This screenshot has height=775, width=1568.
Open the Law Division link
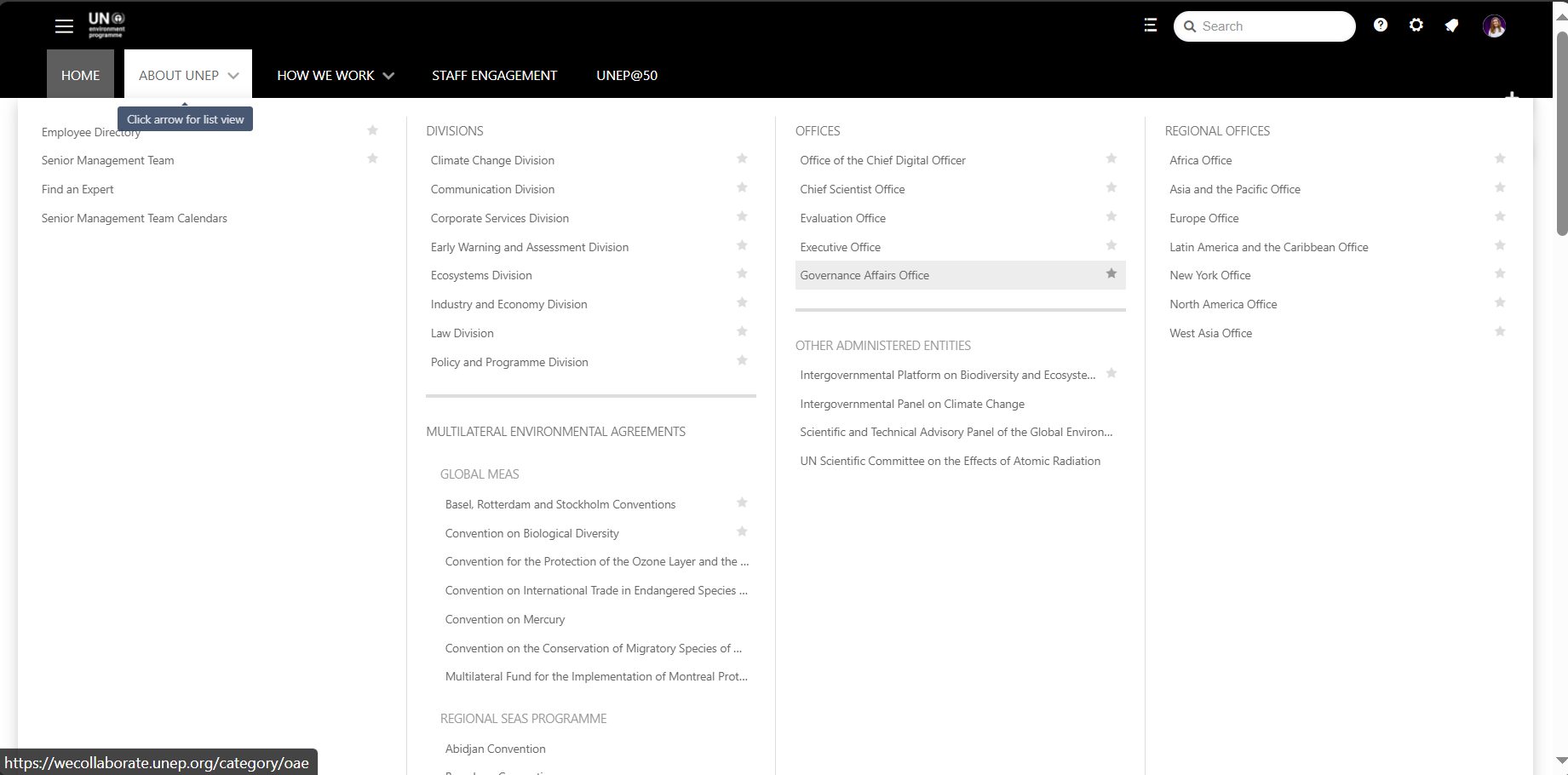pos(462,333)
